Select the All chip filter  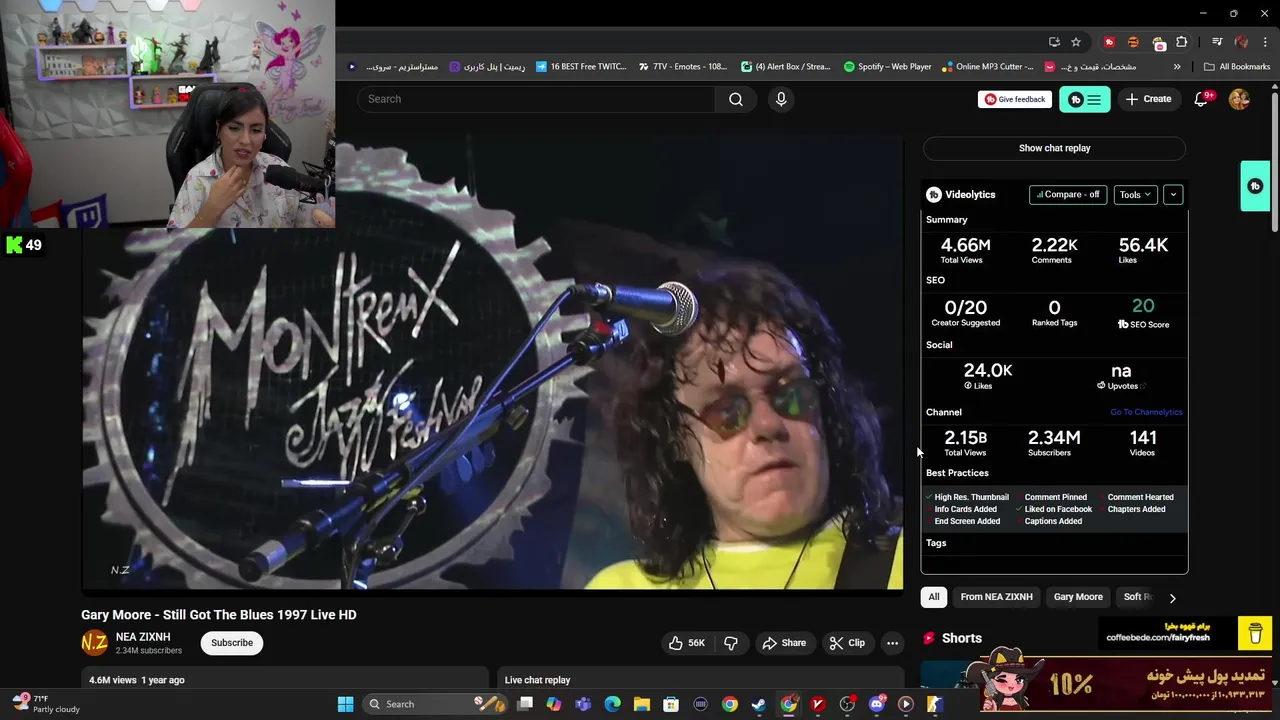[x=934, y=597]
